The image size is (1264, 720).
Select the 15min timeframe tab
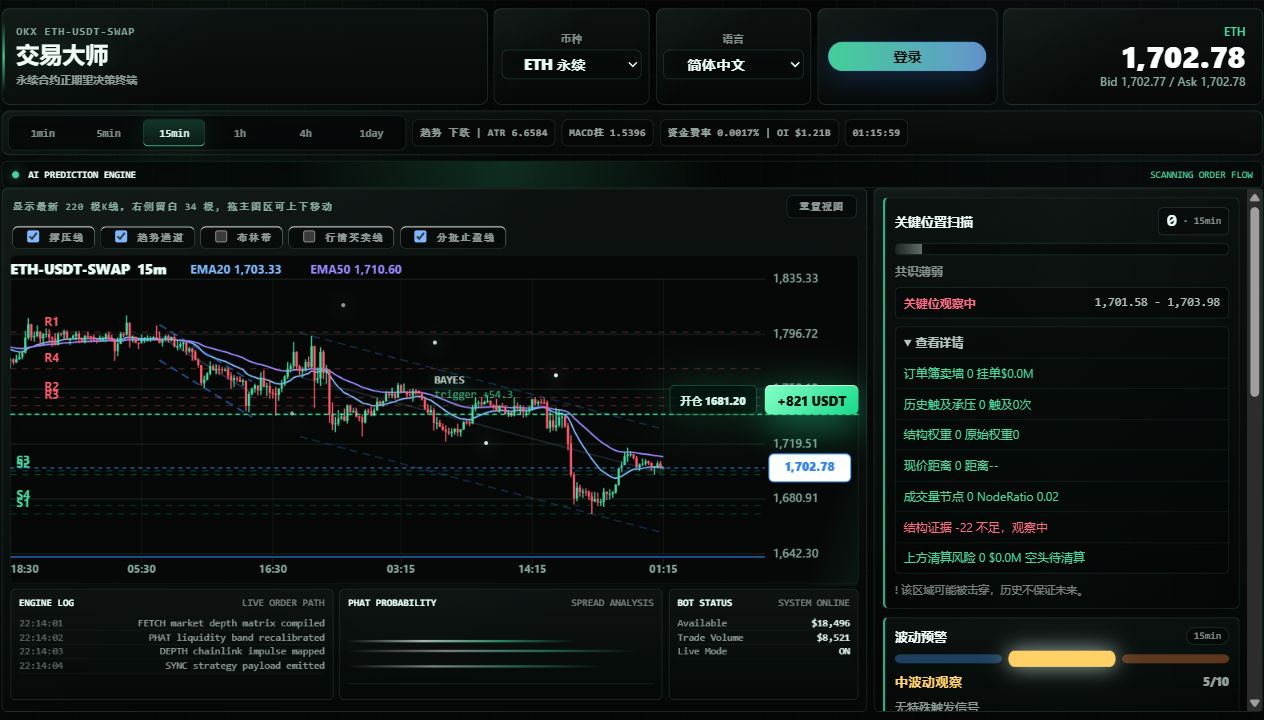[x=174, y=133]
